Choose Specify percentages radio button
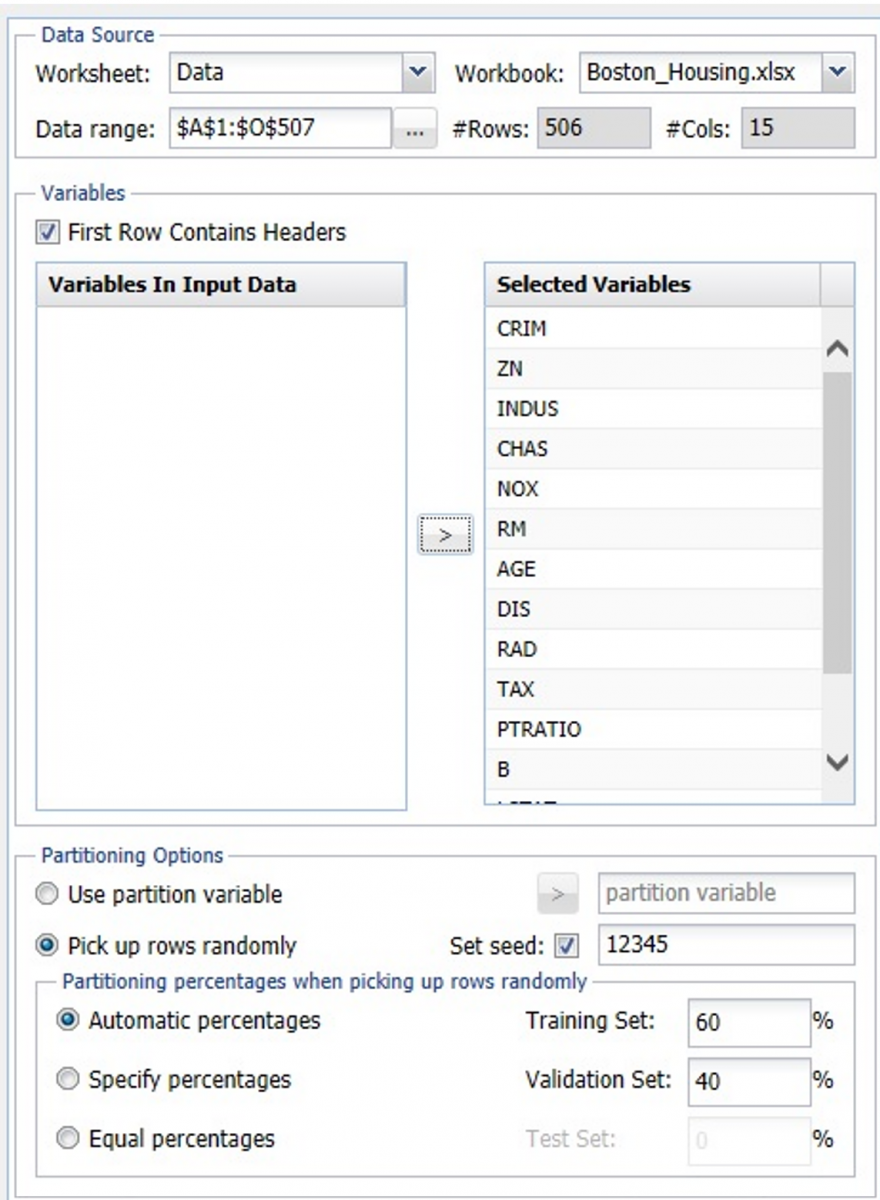Screen dimensions: 880x1200 pyautogui.click(x=69, y=1079)
